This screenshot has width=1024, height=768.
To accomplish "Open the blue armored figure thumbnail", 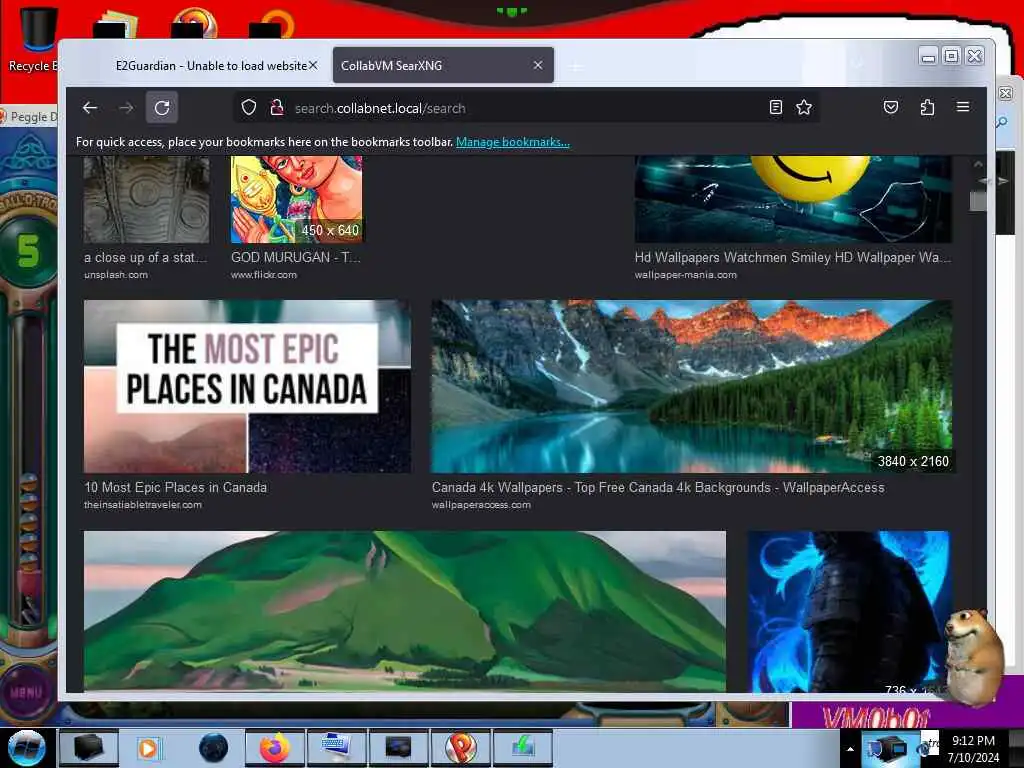I will point(849,611).
